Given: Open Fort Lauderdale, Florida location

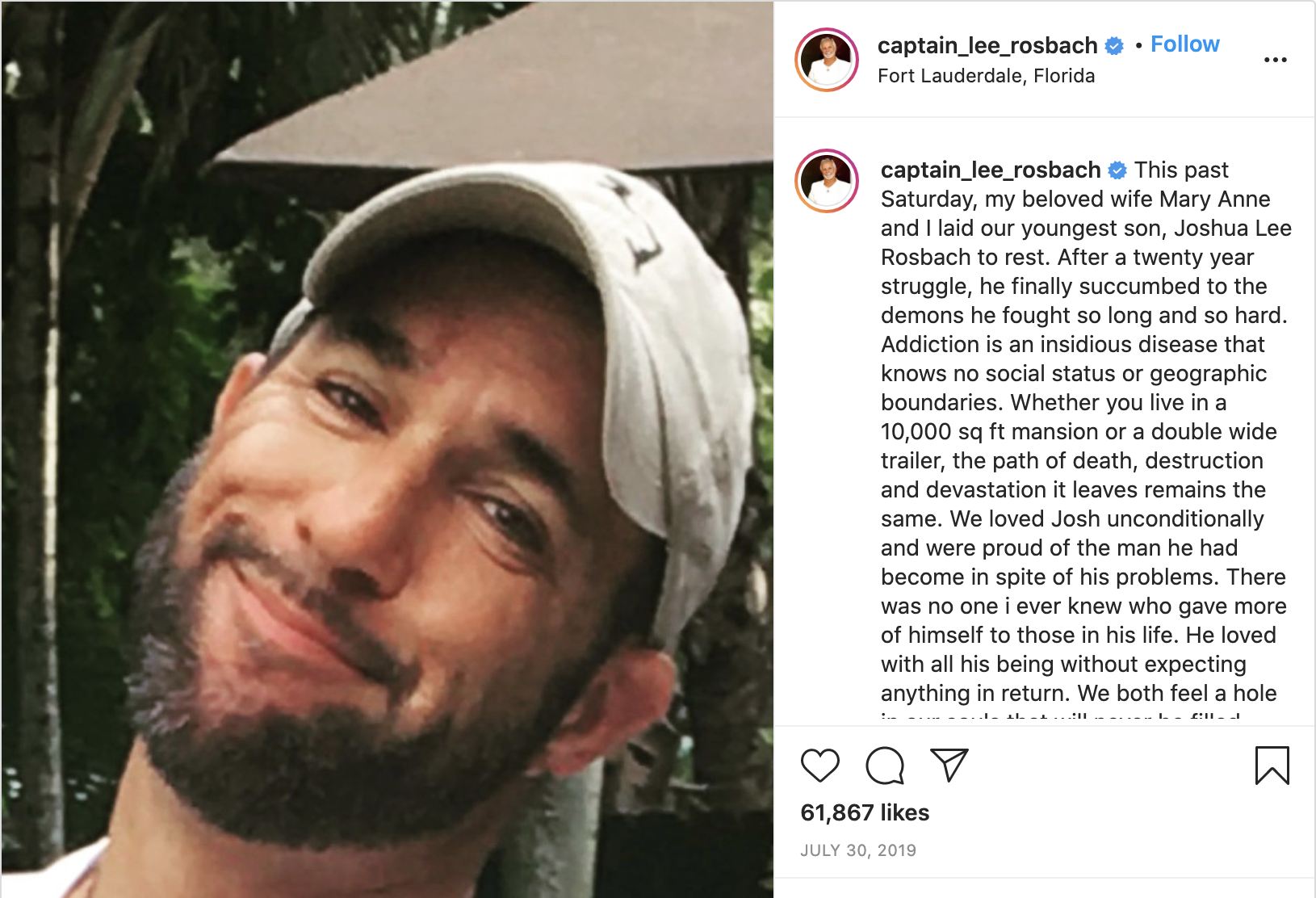Looking at the screenshot, I should pyautogui.click(x=986, y=76).
